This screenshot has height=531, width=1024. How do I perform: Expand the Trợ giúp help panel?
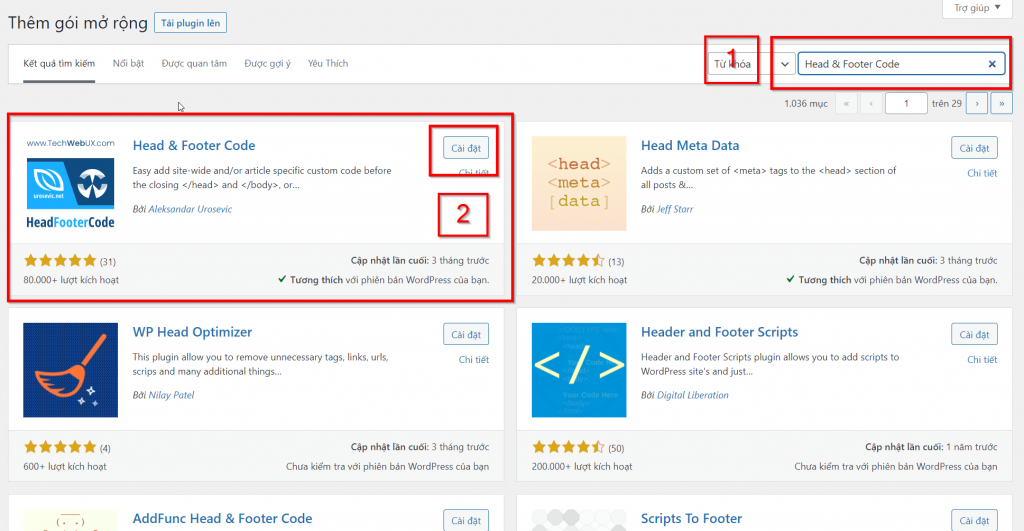(x=977, y=8)
